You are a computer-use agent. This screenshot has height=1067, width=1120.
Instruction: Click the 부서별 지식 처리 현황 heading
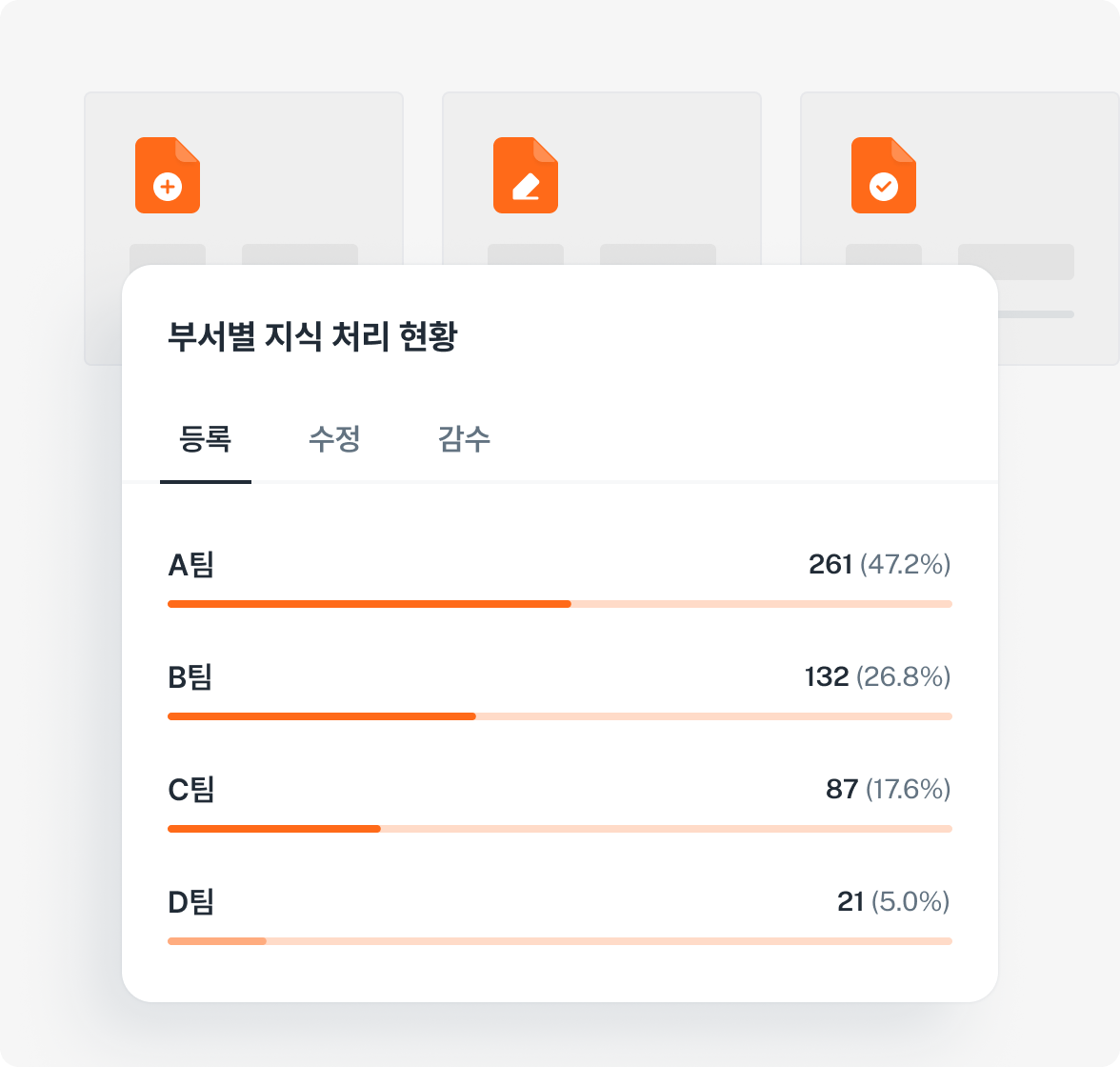coord(312,337)
